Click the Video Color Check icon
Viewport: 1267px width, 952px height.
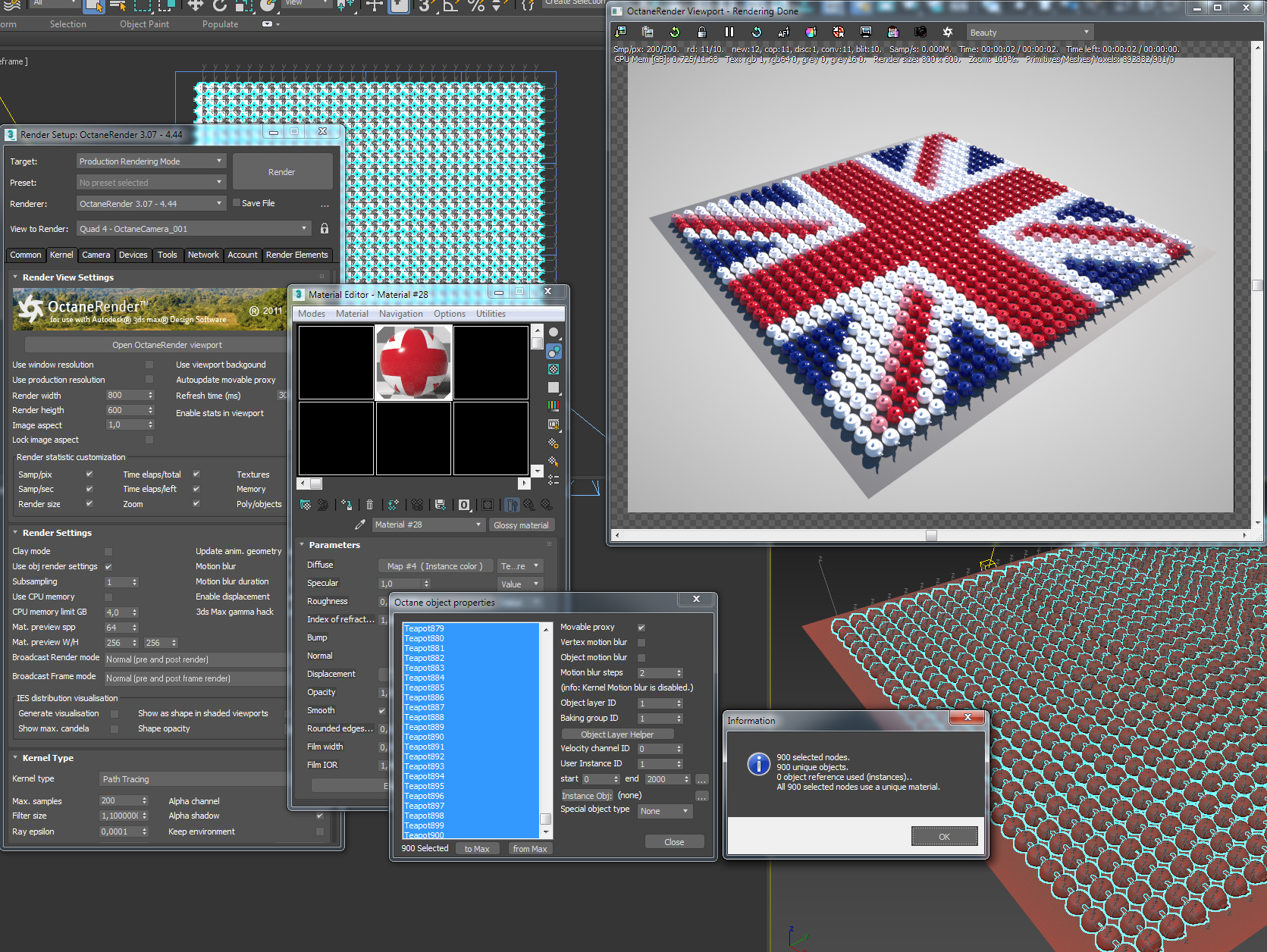[554, 406]
